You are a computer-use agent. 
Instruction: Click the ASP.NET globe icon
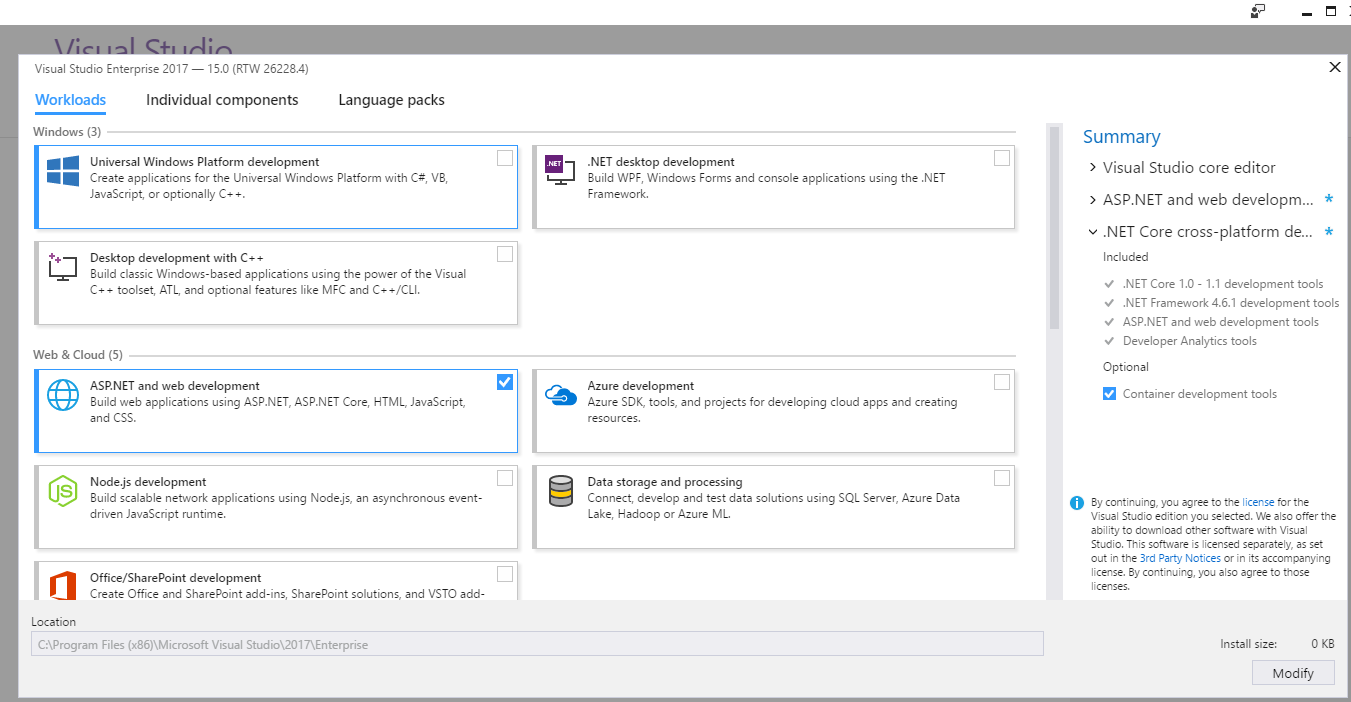pos(63,395)
